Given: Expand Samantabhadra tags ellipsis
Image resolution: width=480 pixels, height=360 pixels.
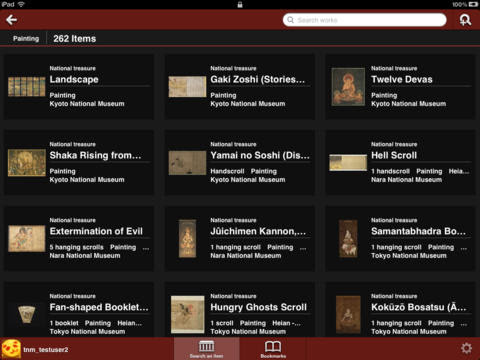Looking at the screenshot, I should pyautogui.click(x=464, y=248).
